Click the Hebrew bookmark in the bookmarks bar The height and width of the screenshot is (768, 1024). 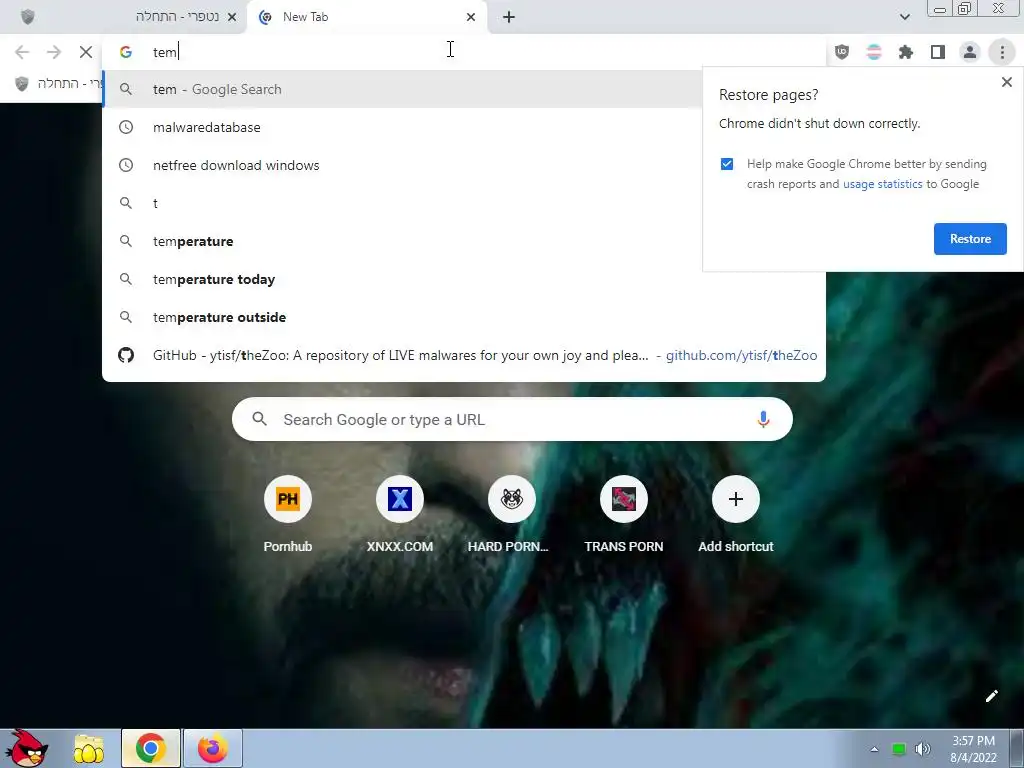pyautogui.click(x=59, y=84)
